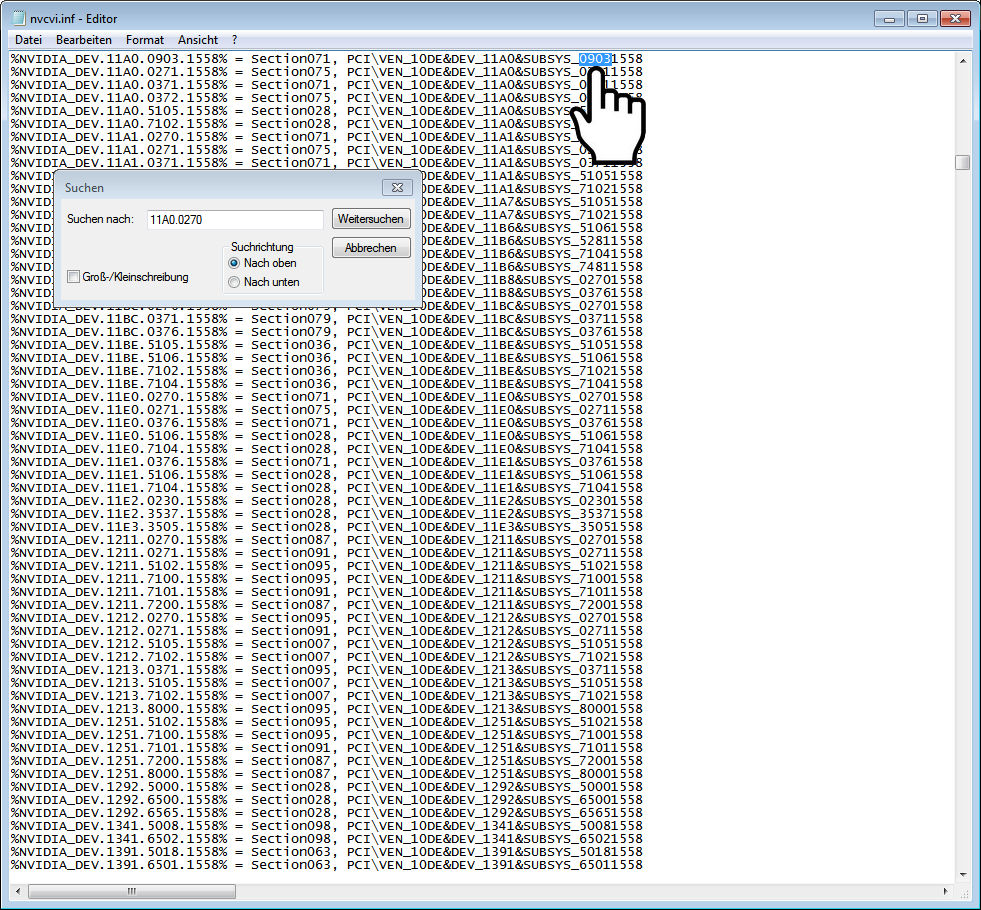The height and width of the screenshot is (910, 981).
Task: Click the vertical scrollbar thumb
Action: 963,163
